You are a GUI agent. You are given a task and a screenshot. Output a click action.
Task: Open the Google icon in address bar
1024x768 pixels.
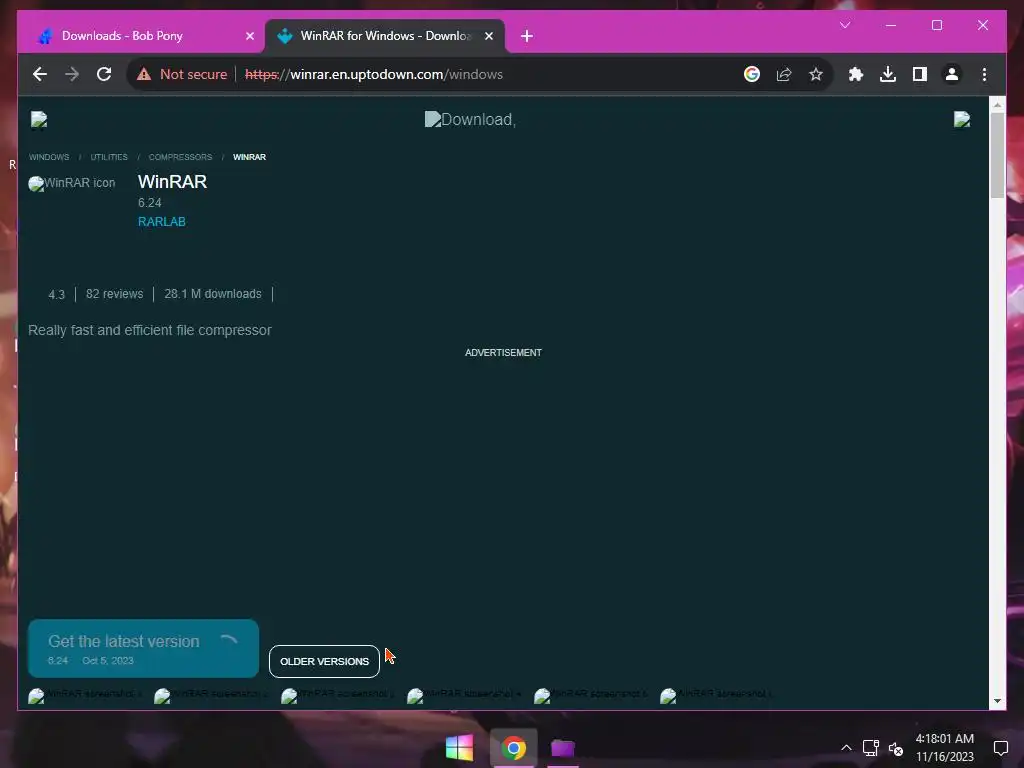(x=752, y=74)
